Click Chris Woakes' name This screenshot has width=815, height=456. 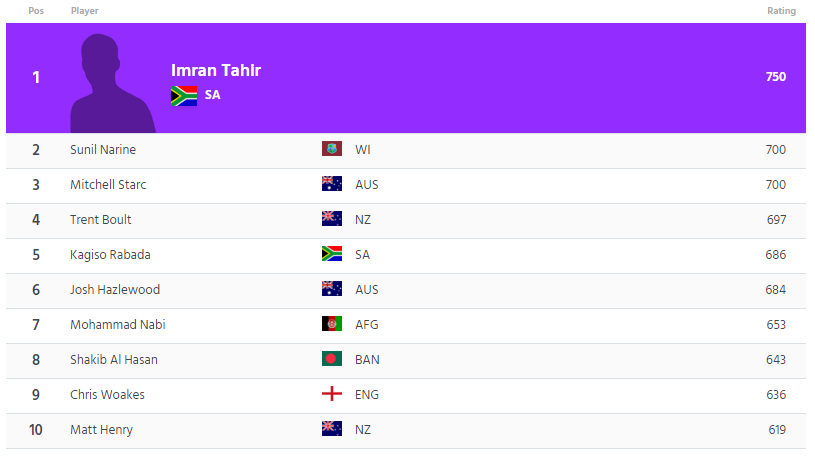coord(107,395)
